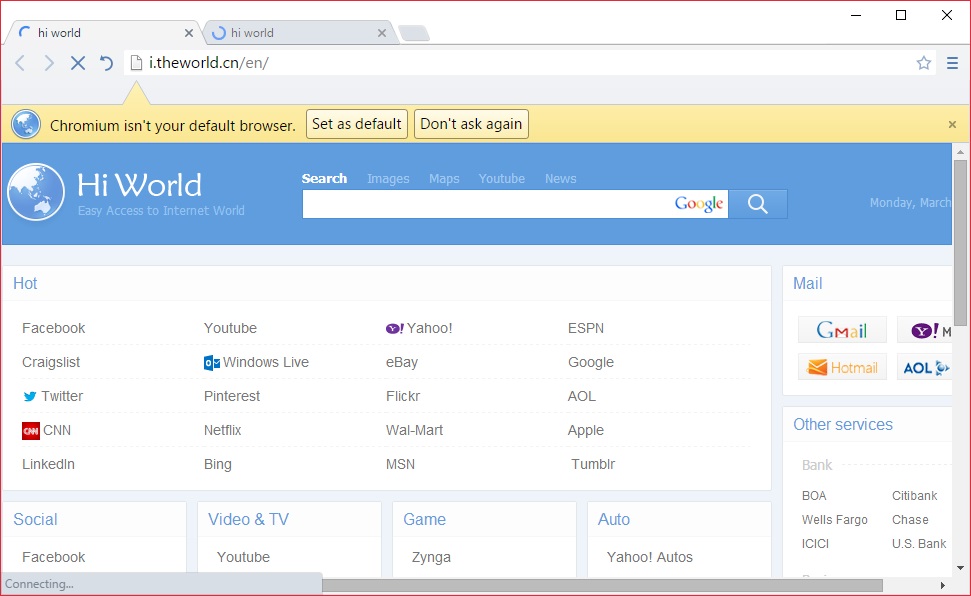The width and height of the screenshot is (971, 596).
Task: Click the Google logo in search box
Action: (699, 203)
